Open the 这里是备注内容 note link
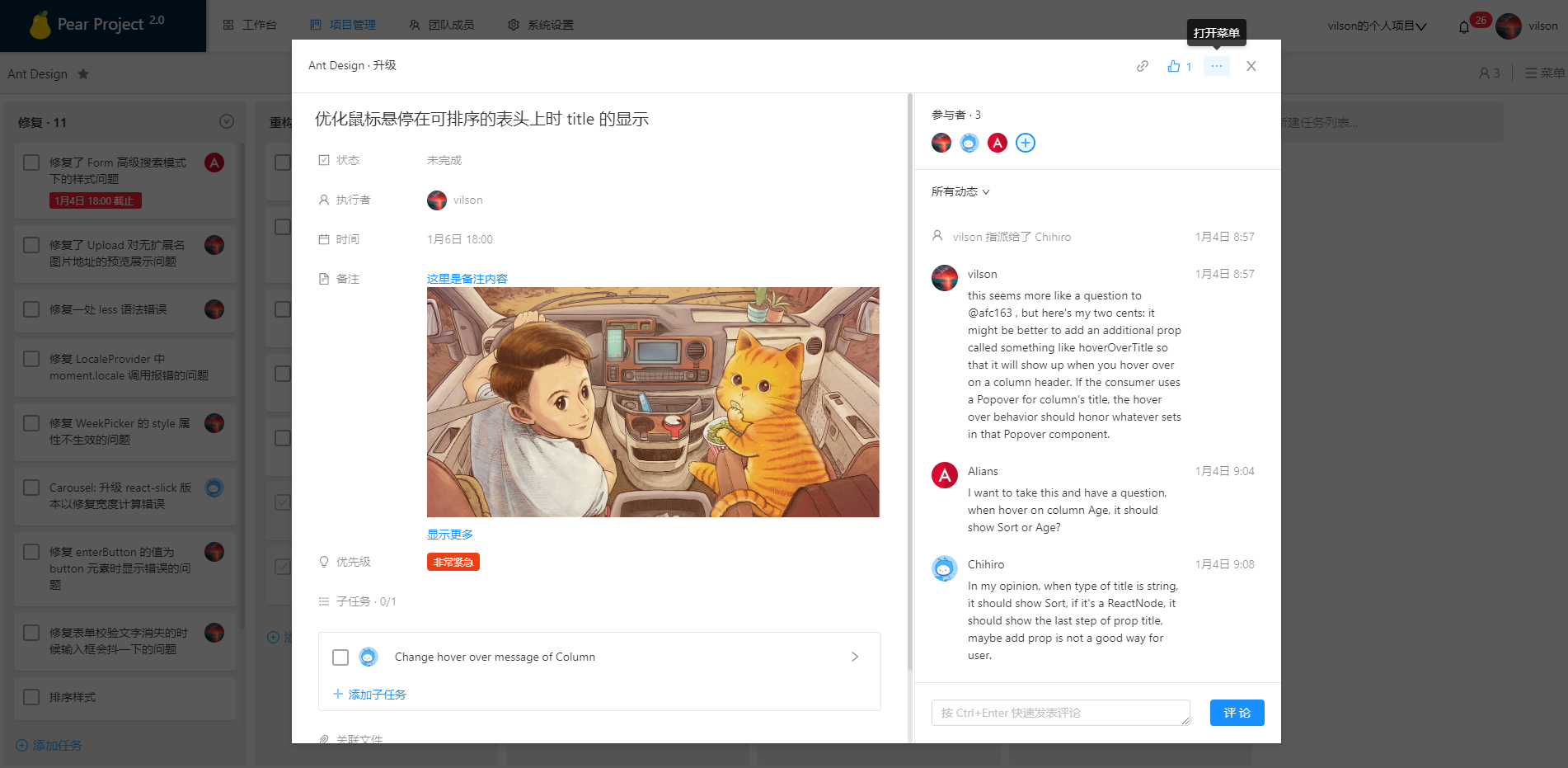This screenshot has width=1568, height=768. [x=467, y=279]
